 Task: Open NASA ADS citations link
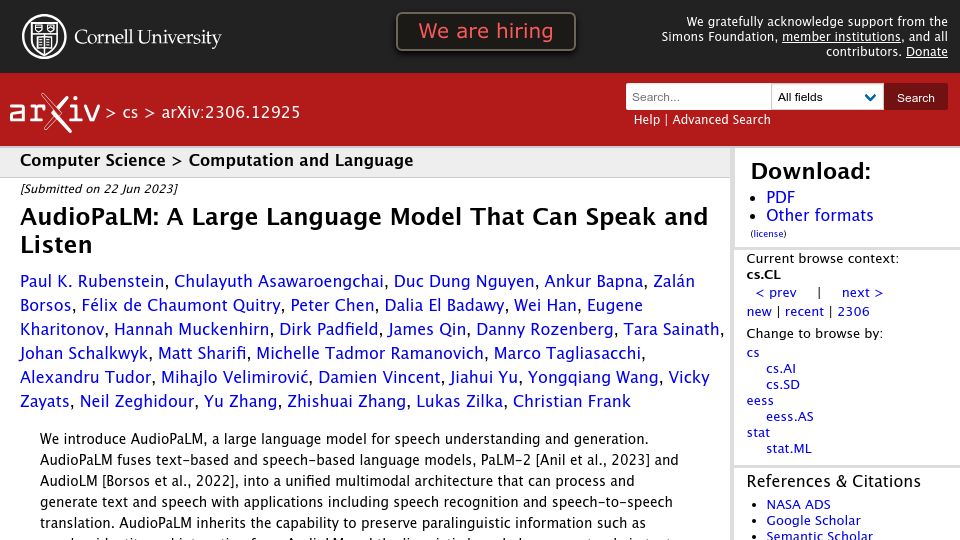tap(798, 504)
